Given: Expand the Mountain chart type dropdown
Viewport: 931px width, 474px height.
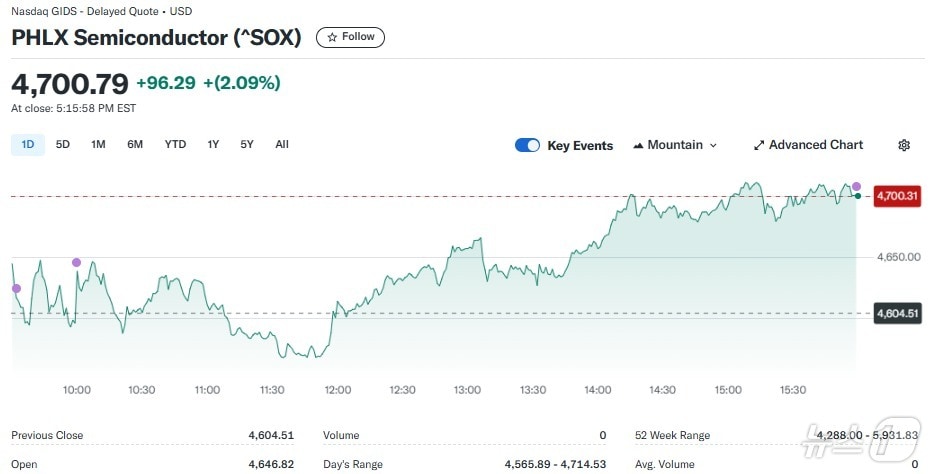Looking at the screenshot, I should coord(676,145).
